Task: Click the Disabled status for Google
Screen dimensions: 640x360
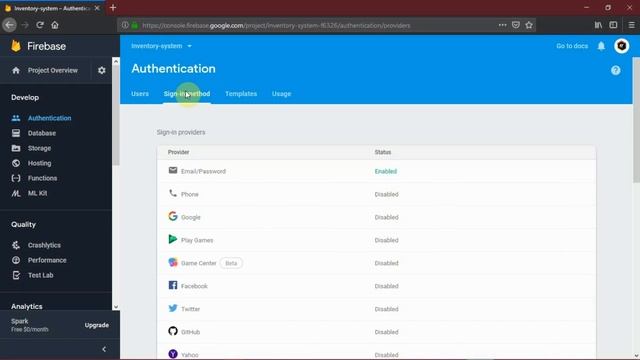Action: click(387, 217)
